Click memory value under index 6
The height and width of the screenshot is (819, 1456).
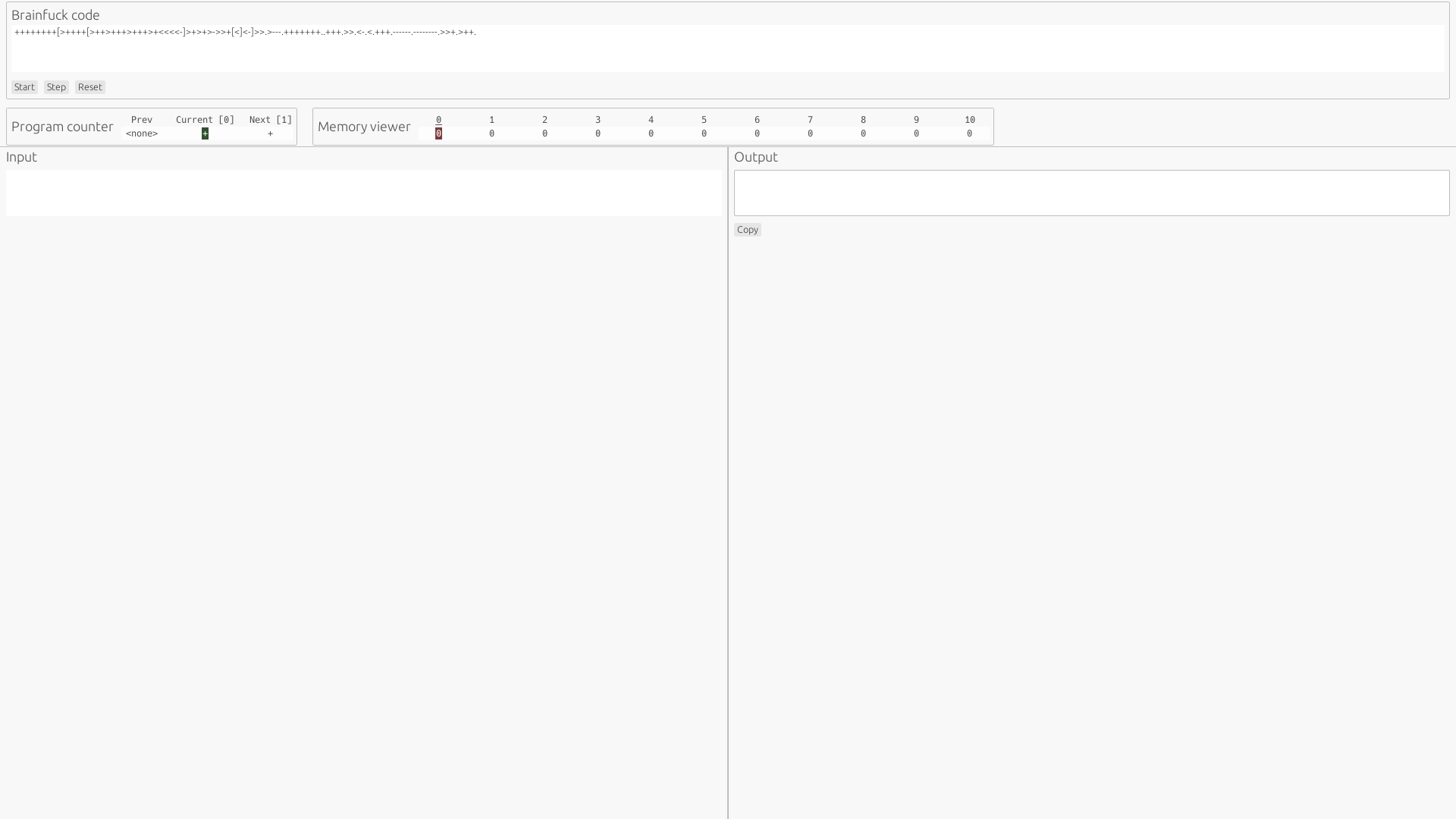[757, 133]
